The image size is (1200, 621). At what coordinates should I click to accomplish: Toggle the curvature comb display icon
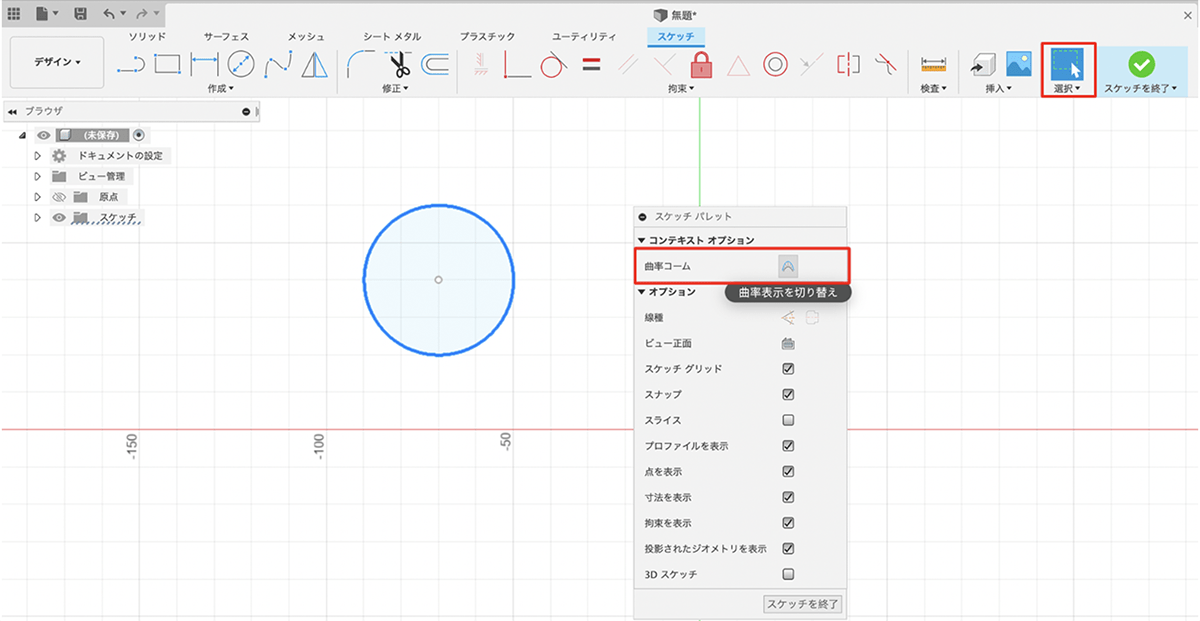(x=788, y=266)
